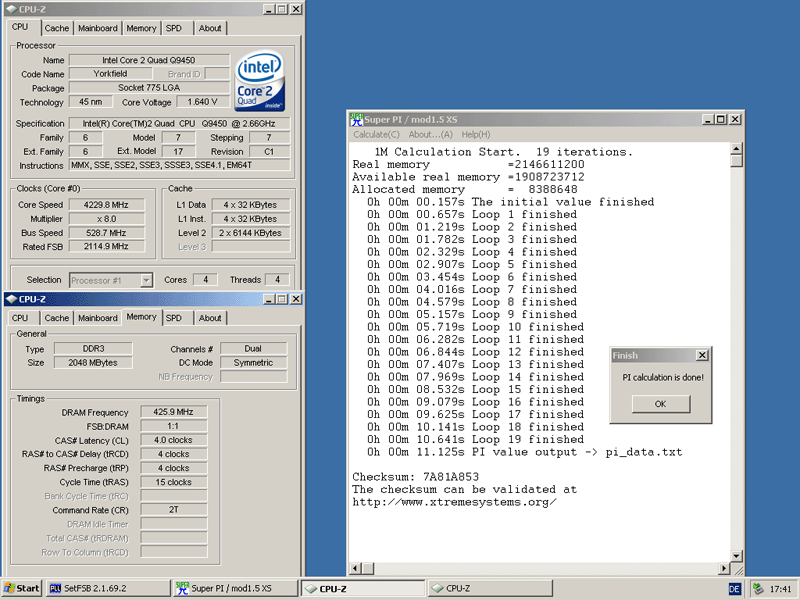Click the Intel Core 2 Quad logo
The width and height of the screenshot is (800, 600).
click(260, 81)
